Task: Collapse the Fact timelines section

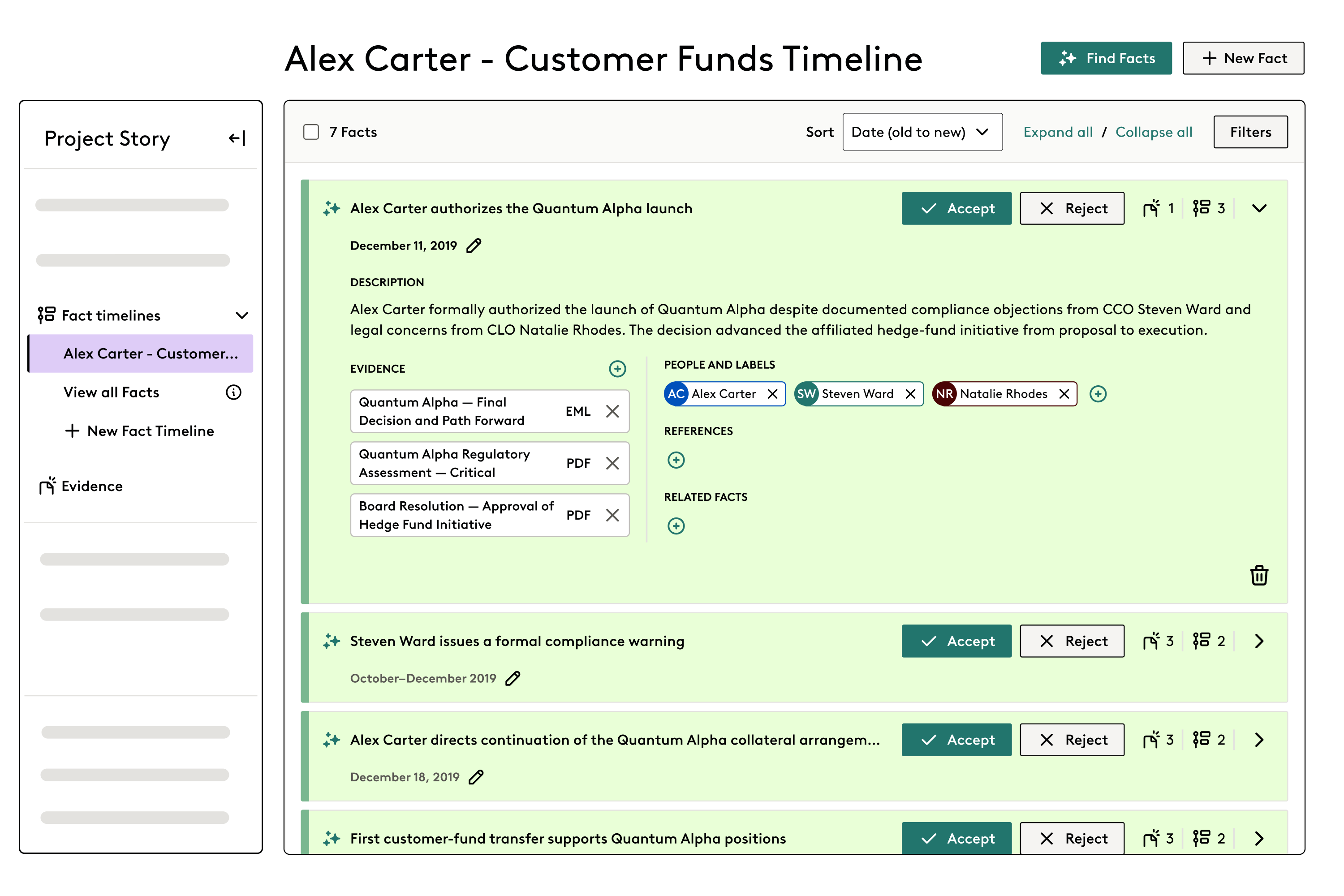Action: point(242,315)
